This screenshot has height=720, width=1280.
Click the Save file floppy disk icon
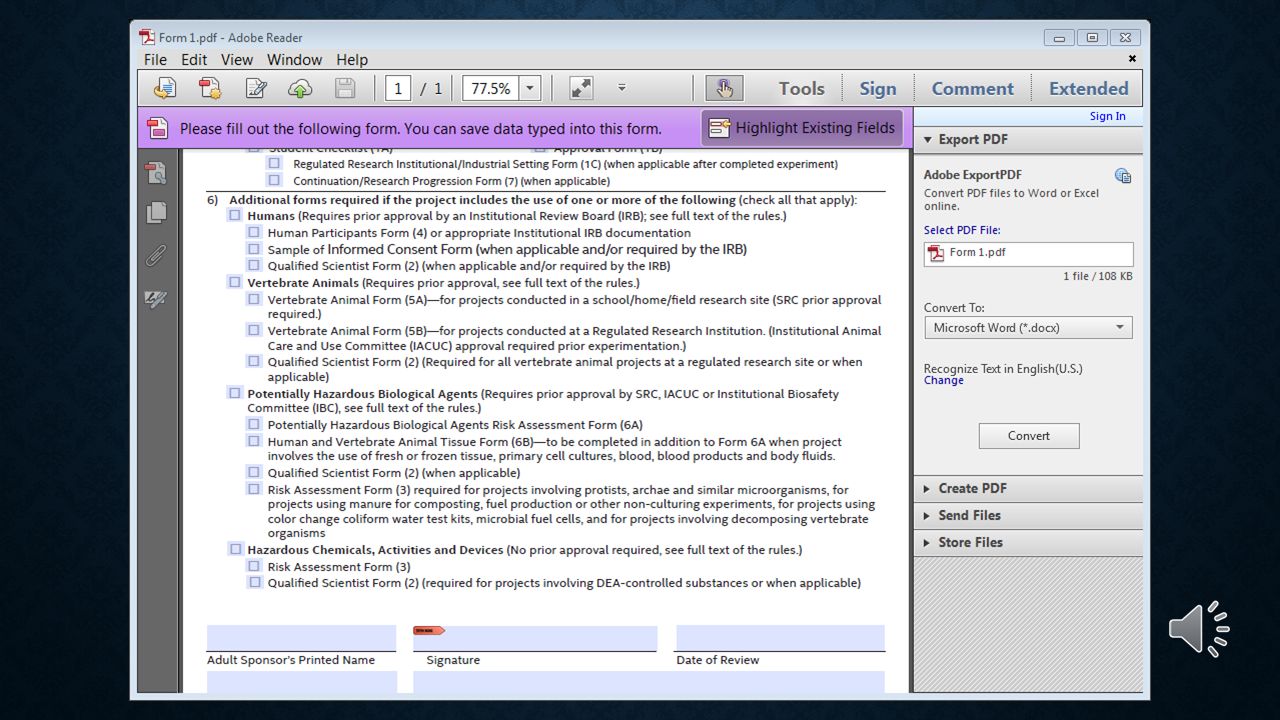345,88
